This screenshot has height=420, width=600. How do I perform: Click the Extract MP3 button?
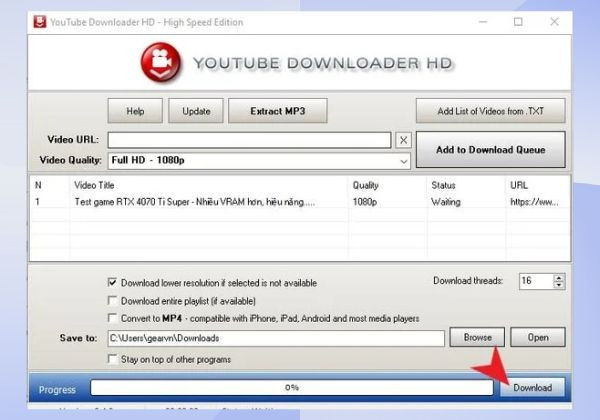tap(278, 111)
